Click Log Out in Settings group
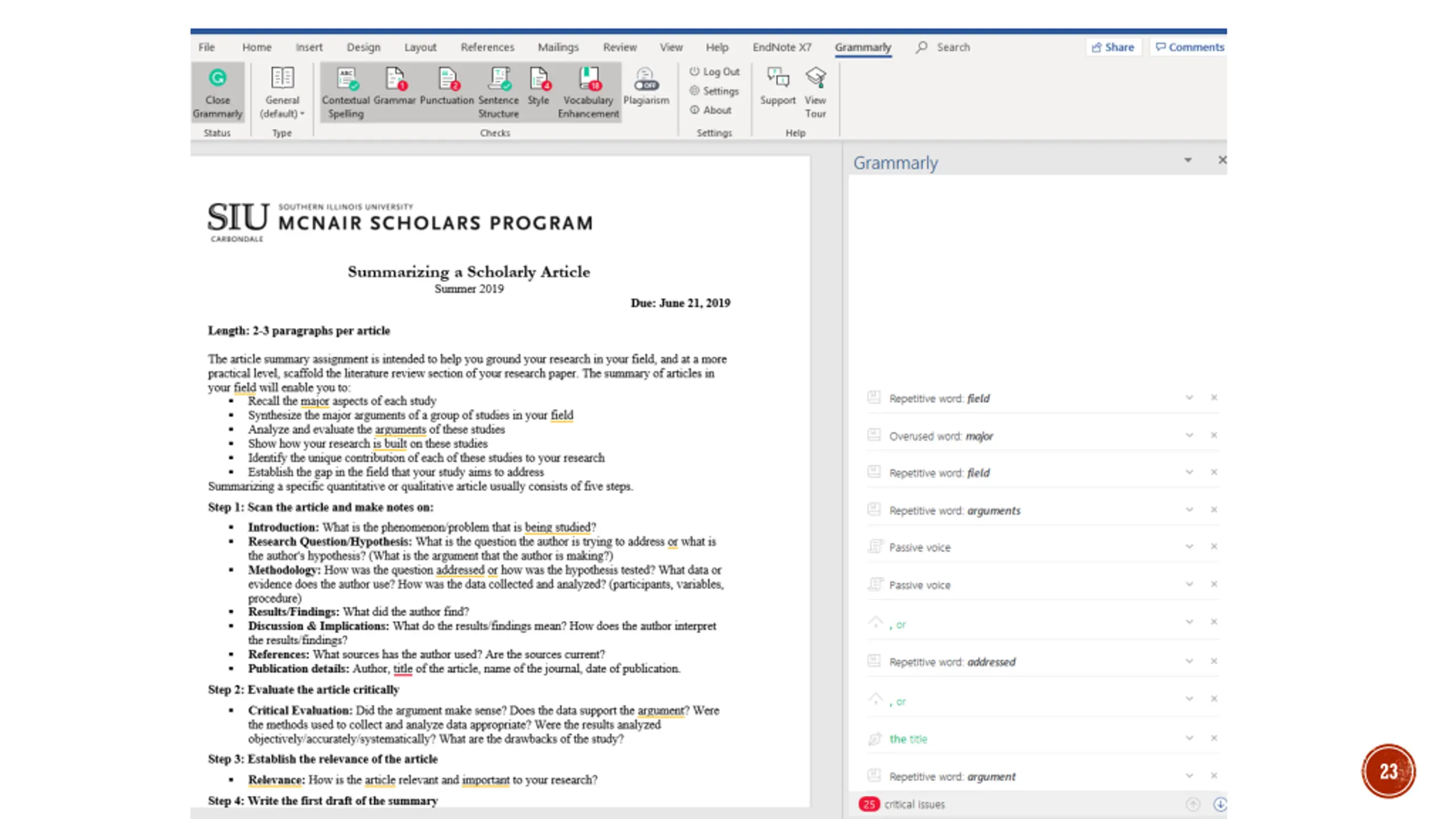 [x=714, y=72]
